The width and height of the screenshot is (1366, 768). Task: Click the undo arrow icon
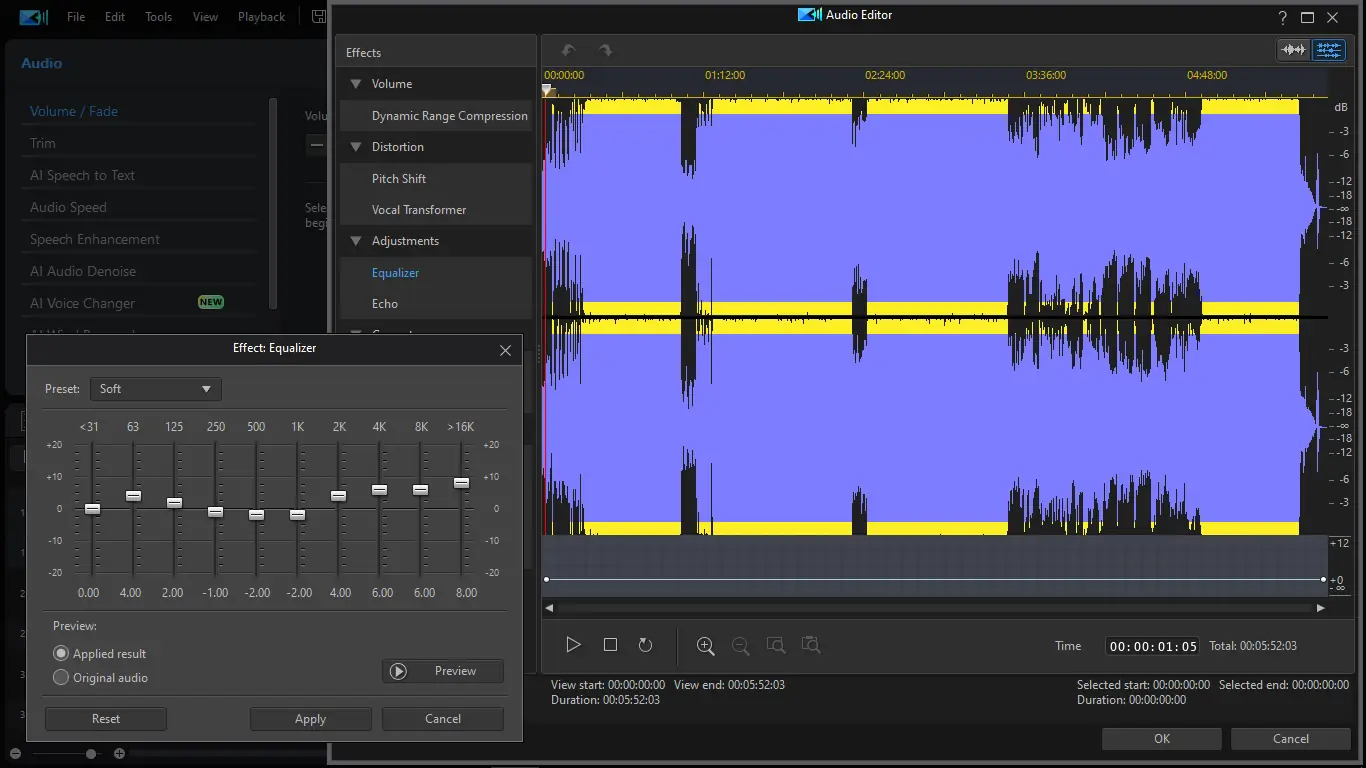point(568,50)
